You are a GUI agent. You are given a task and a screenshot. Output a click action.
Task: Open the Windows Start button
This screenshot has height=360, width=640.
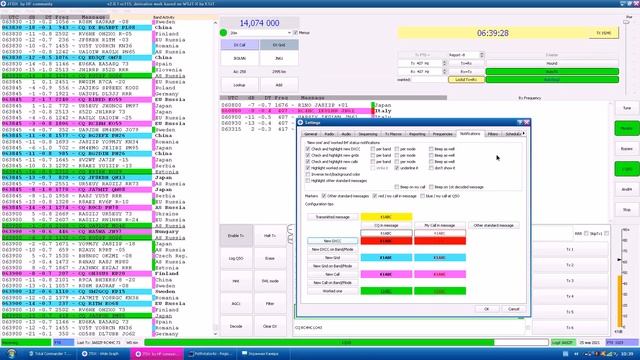pos(11,353)
